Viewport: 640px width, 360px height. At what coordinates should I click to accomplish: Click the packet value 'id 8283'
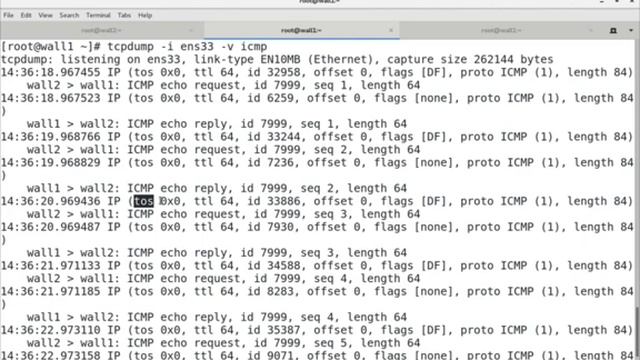270,291
